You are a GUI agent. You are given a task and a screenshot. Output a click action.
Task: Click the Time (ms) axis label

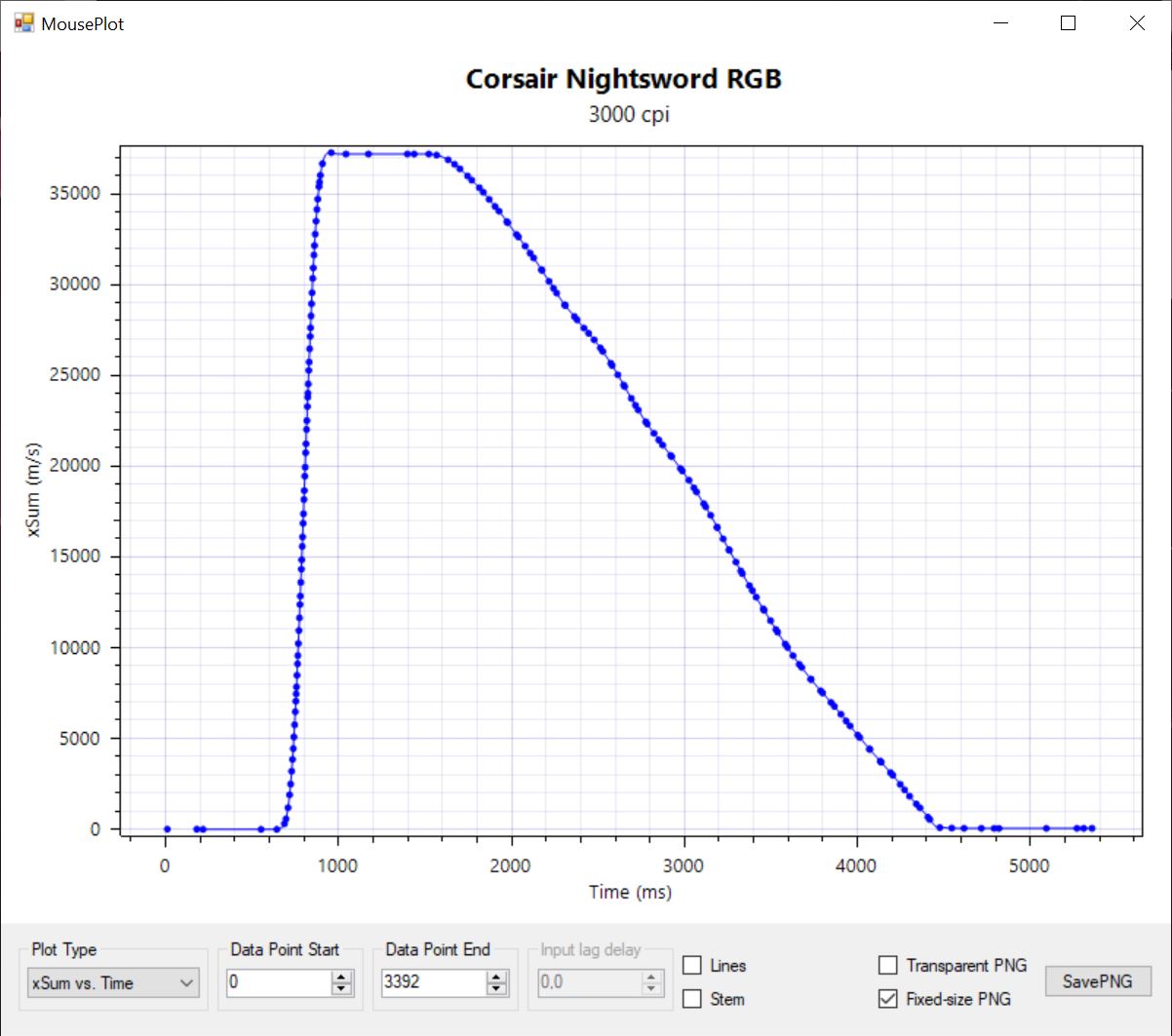click(630, 892)
